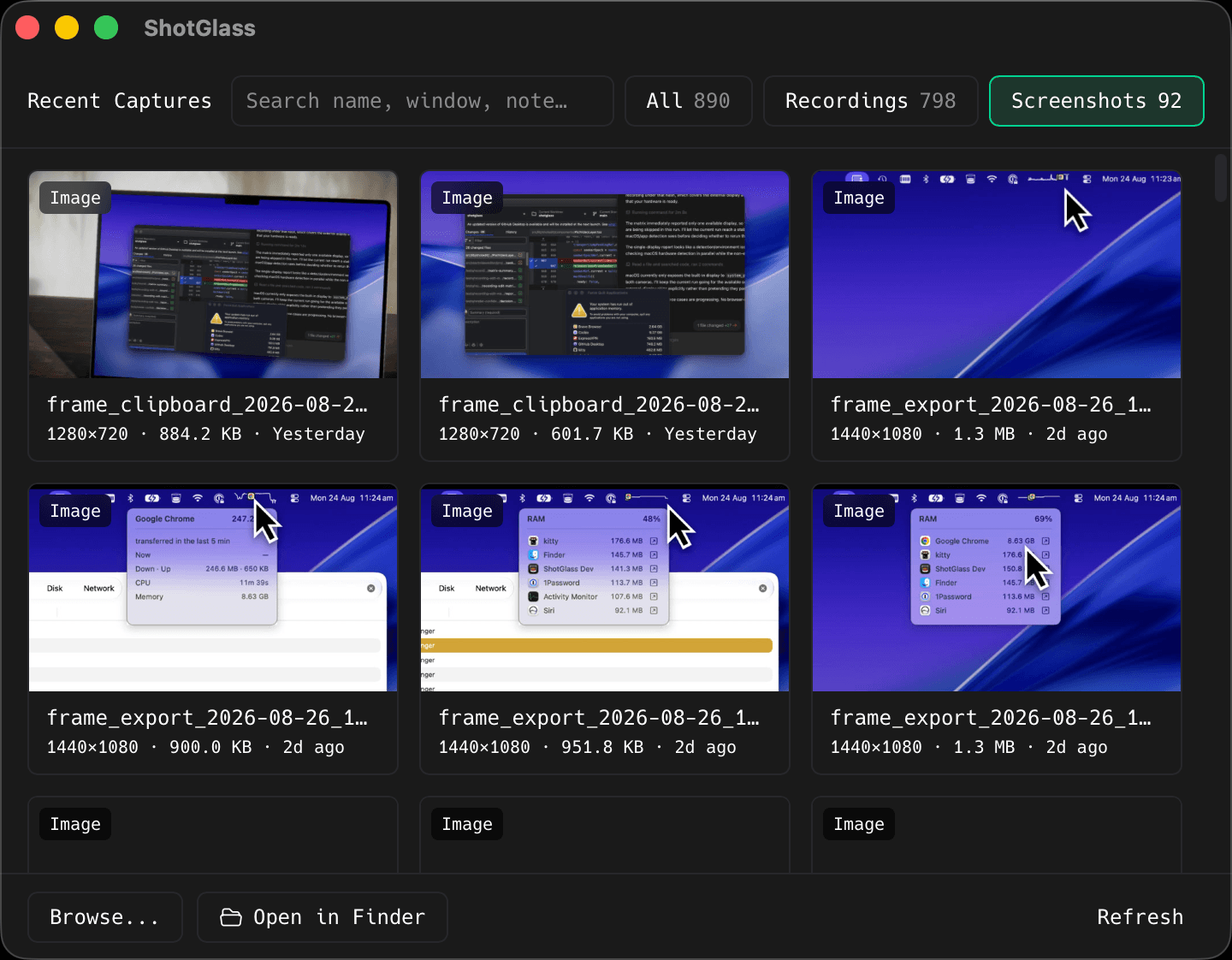Click the folder icon beside Open in Finder

click(x=231, y=917)
